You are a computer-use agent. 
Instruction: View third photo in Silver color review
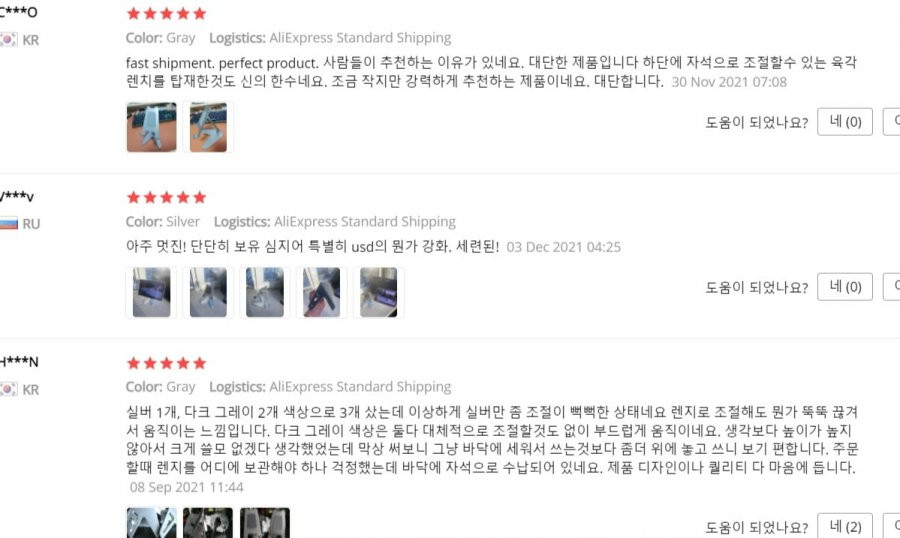click(x=265, y=292)
